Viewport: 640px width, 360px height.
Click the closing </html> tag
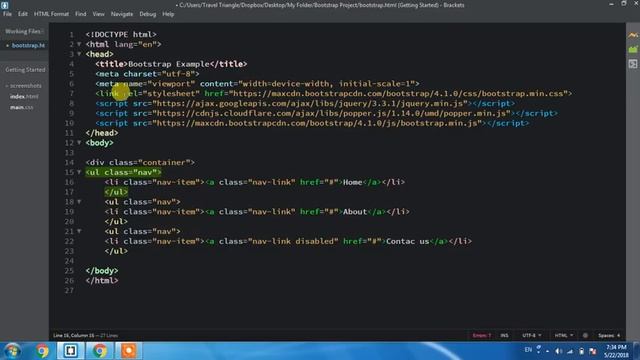point(102,280)
